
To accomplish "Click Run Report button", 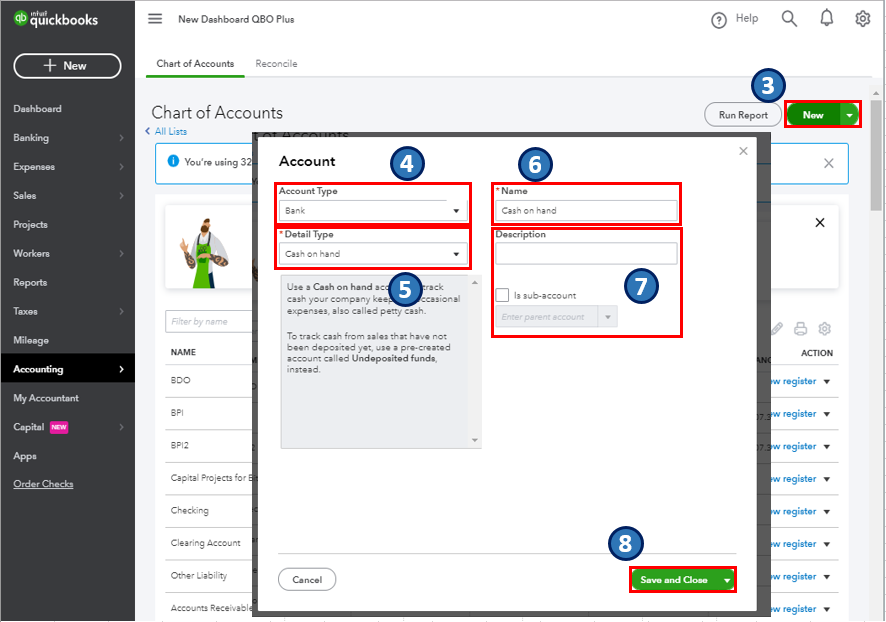I will point(742,115).
